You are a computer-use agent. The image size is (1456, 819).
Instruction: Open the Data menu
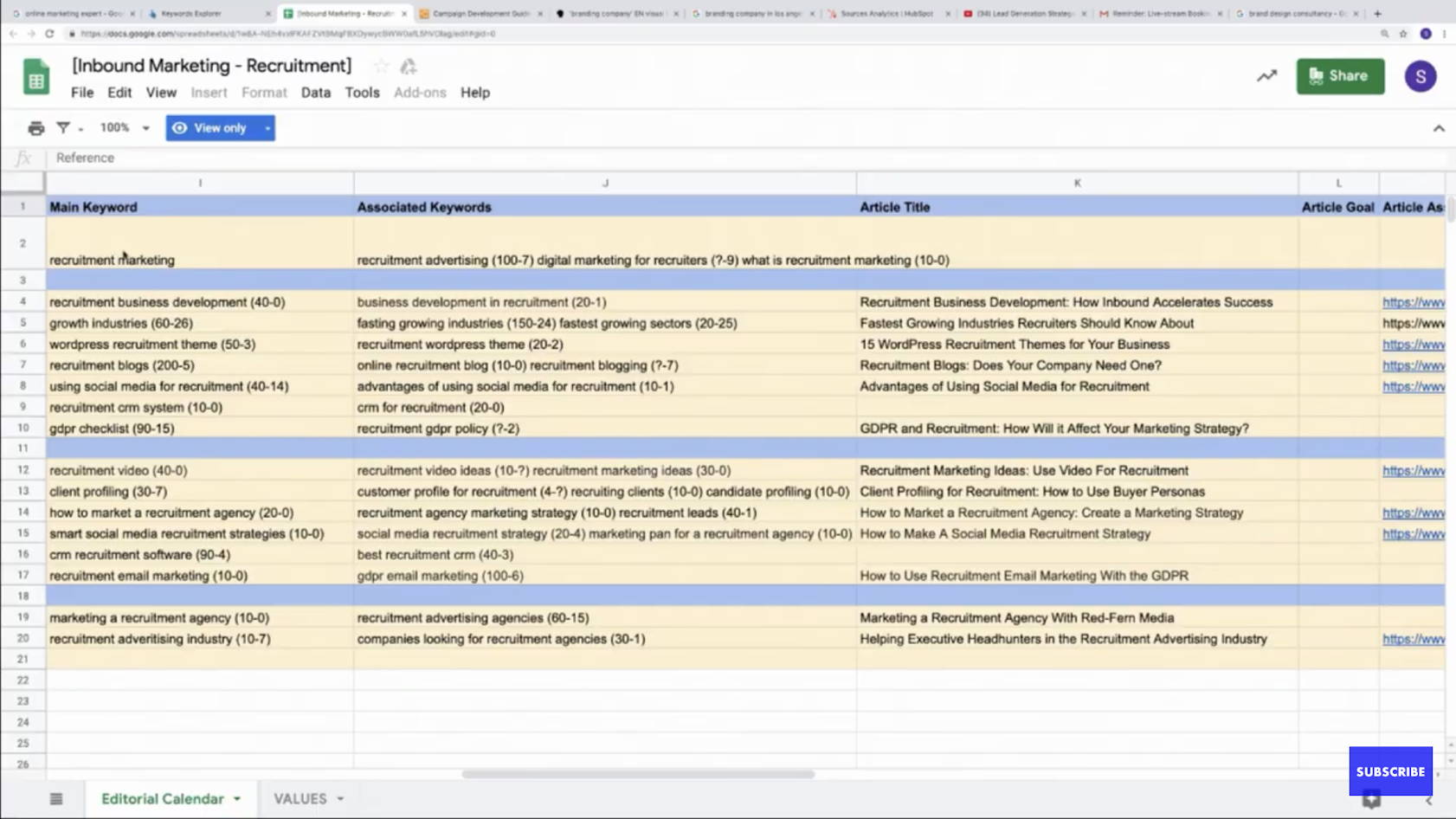315,93
